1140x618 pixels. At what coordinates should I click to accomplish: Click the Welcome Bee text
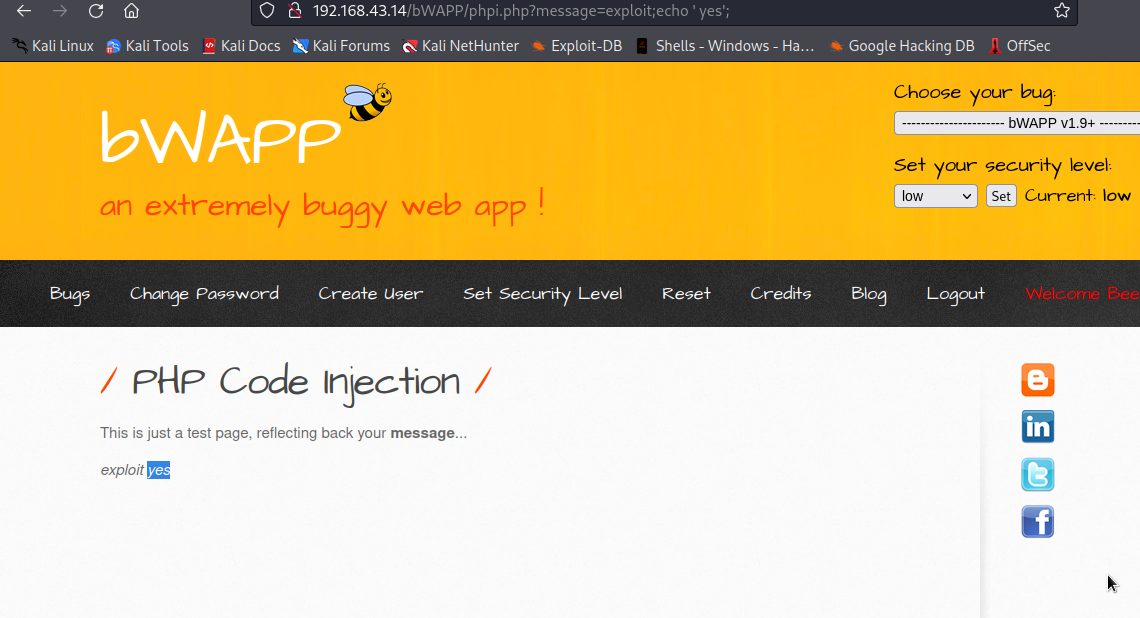click(x=1082, y=294)
